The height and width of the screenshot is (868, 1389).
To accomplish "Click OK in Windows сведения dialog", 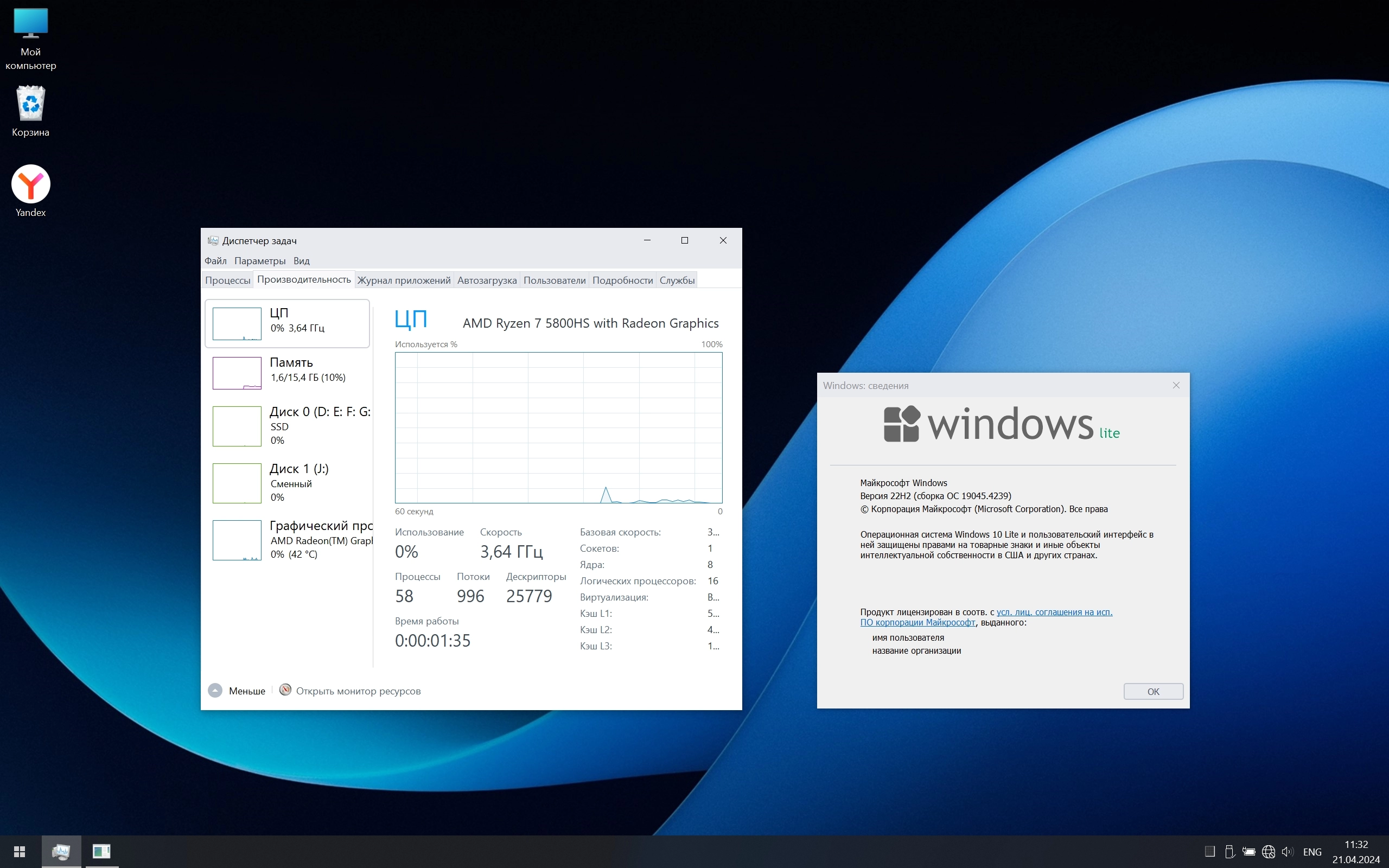I will [x=1152, y=691].
